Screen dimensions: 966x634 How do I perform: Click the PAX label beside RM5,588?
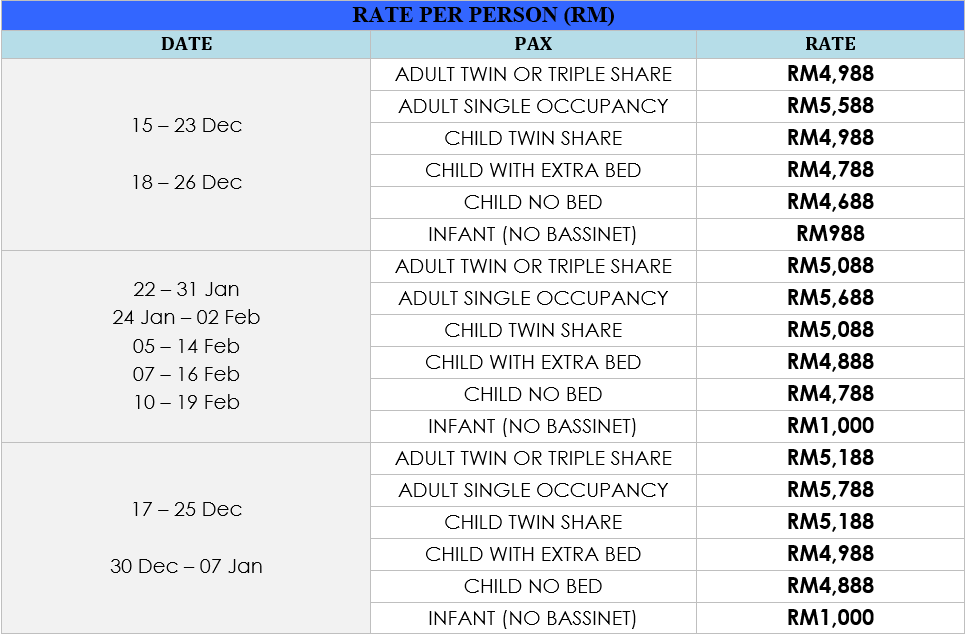pyautogui.click(x=533, y=106)
